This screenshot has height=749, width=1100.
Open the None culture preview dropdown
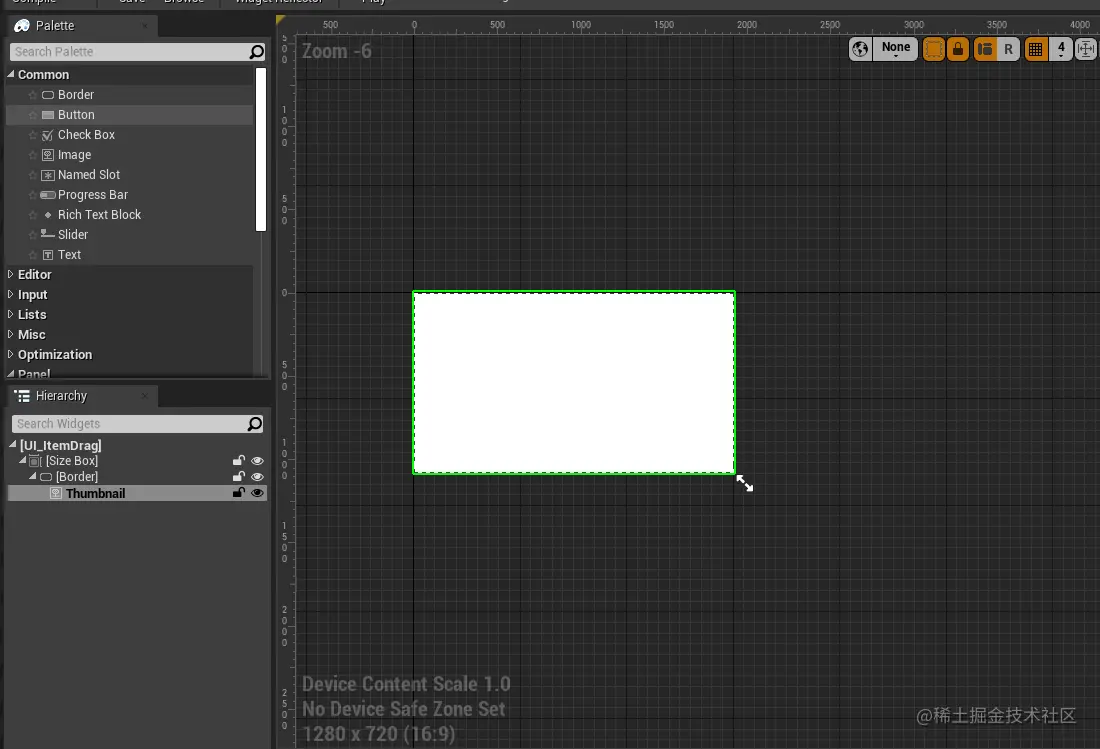click(895, 49)
